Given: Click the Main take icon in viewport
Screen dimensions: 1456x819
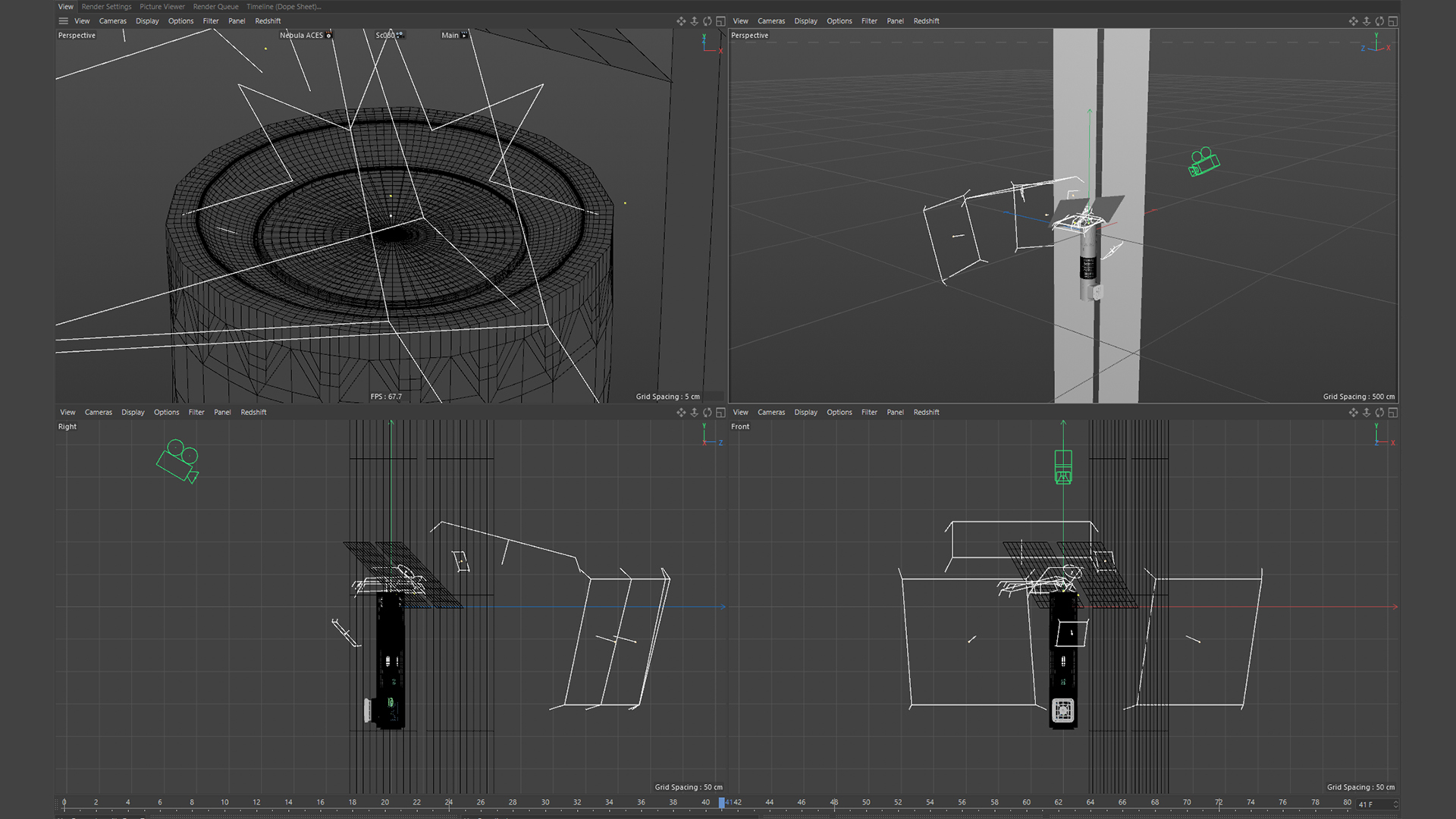Looking at the screenshot, I should pyautogui.click(x=464, y=36).
